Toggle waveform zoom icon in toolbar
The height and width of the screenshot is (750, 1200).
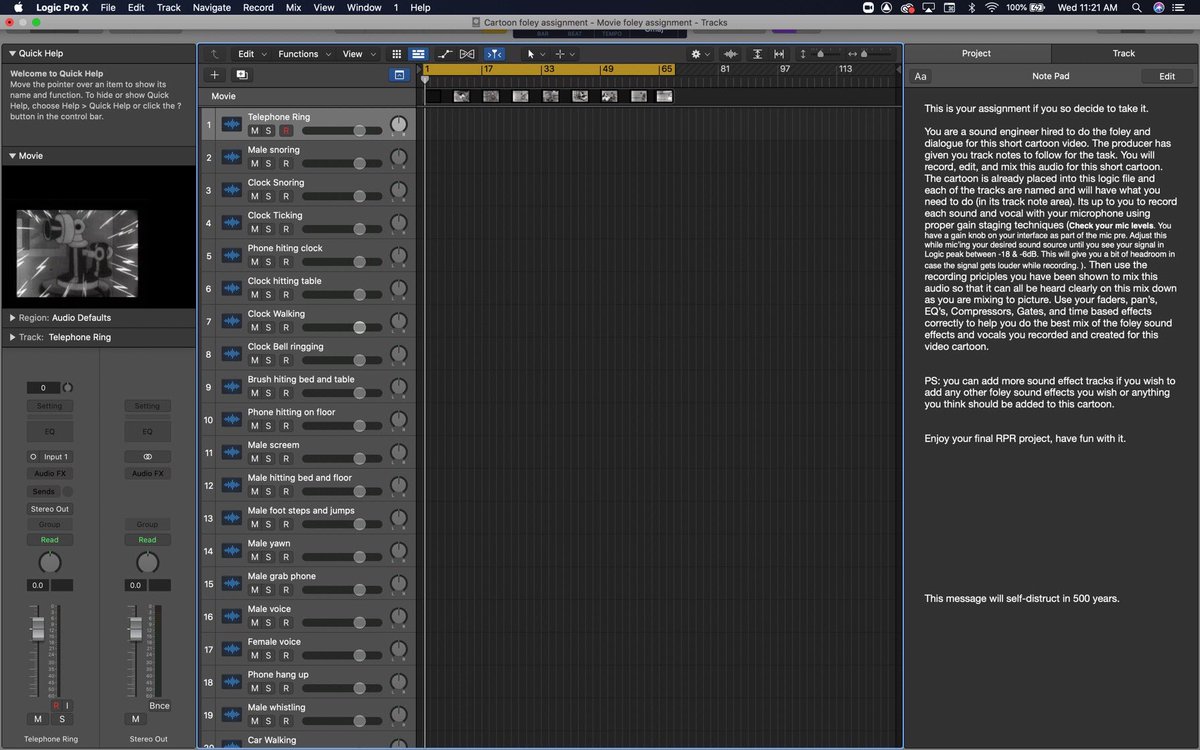(731, 54)
